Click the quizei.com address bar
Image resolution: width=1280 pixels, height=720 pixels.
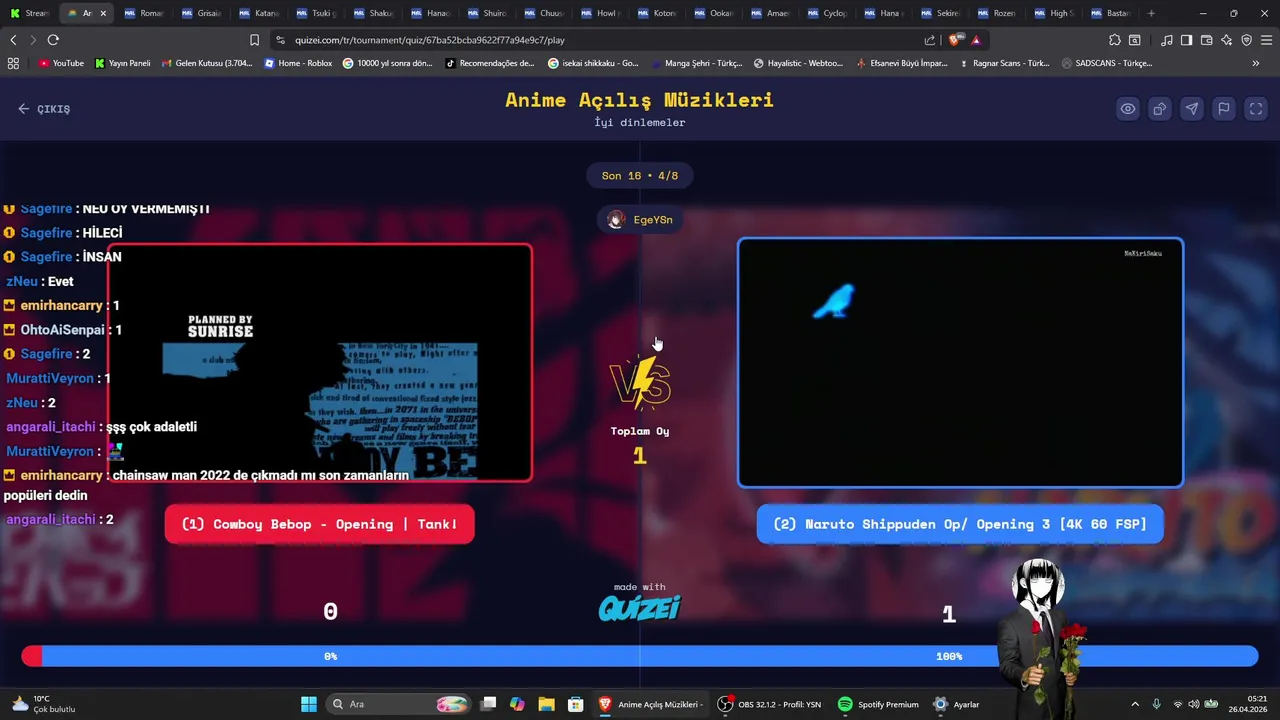pyautogui.click(x=600, y=40)
